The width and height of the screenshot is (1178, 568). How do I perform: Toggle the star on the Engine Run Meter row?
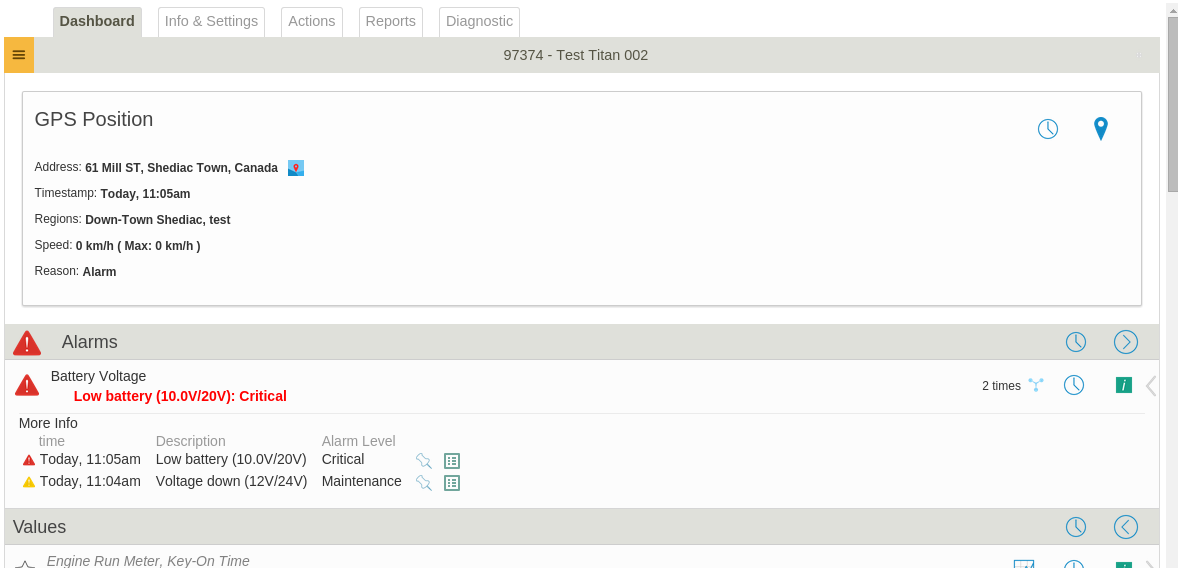[25, 564]
